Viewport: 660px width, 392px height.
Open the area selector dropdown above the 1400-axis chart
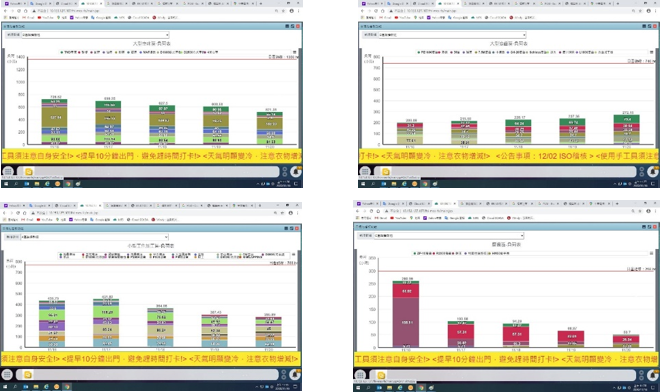(95, 35)
